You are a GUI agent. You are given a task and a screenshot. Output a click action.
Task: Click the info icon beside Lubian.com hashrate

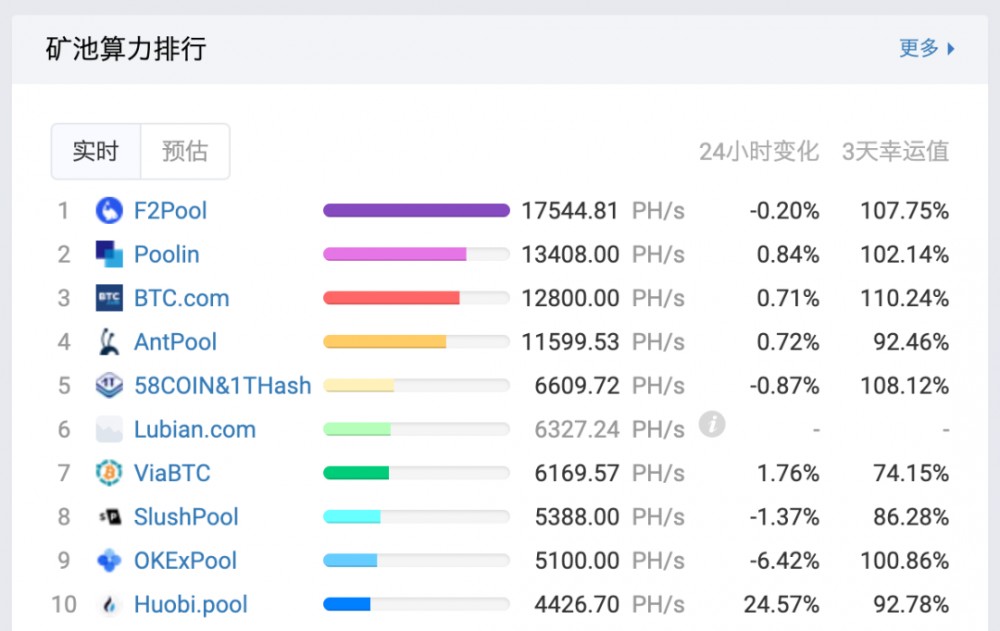(711, 424)
